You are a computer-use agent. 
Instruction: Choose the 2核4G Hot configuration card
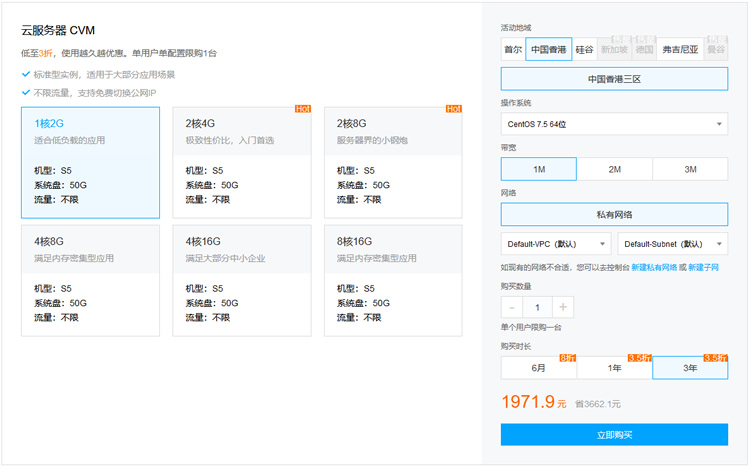[241, 162]
